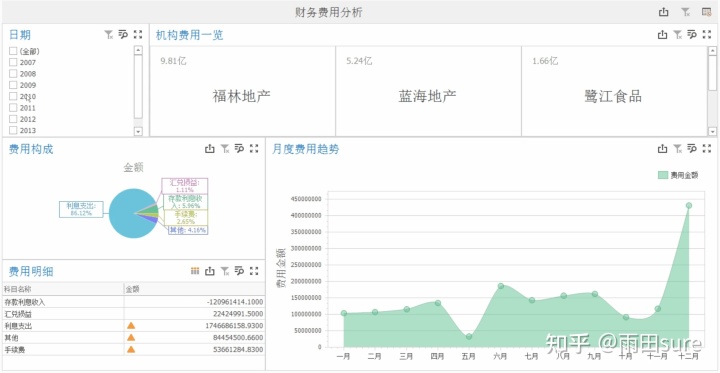Check the (全部) date checkbox
This screenshot has width=720, height=373.
[x=13, y=51]
